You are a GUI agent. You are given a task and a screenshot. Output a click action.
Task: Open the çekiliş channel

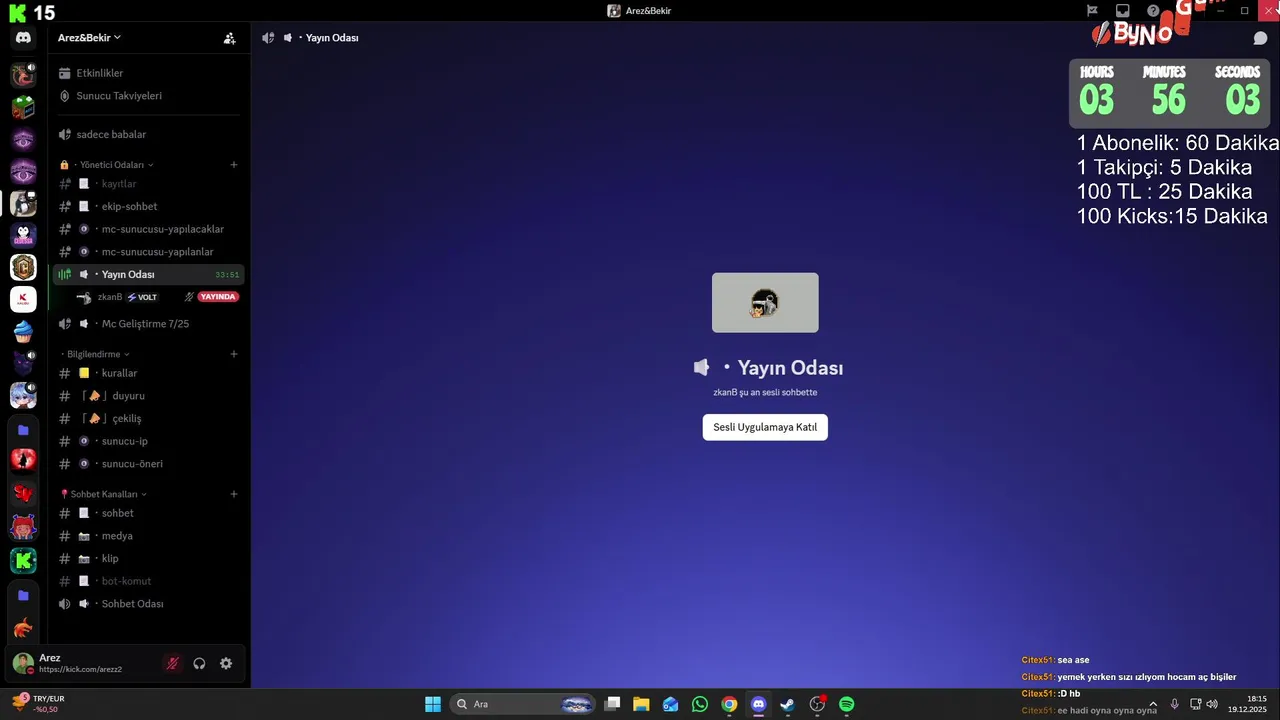pos(148,419)
